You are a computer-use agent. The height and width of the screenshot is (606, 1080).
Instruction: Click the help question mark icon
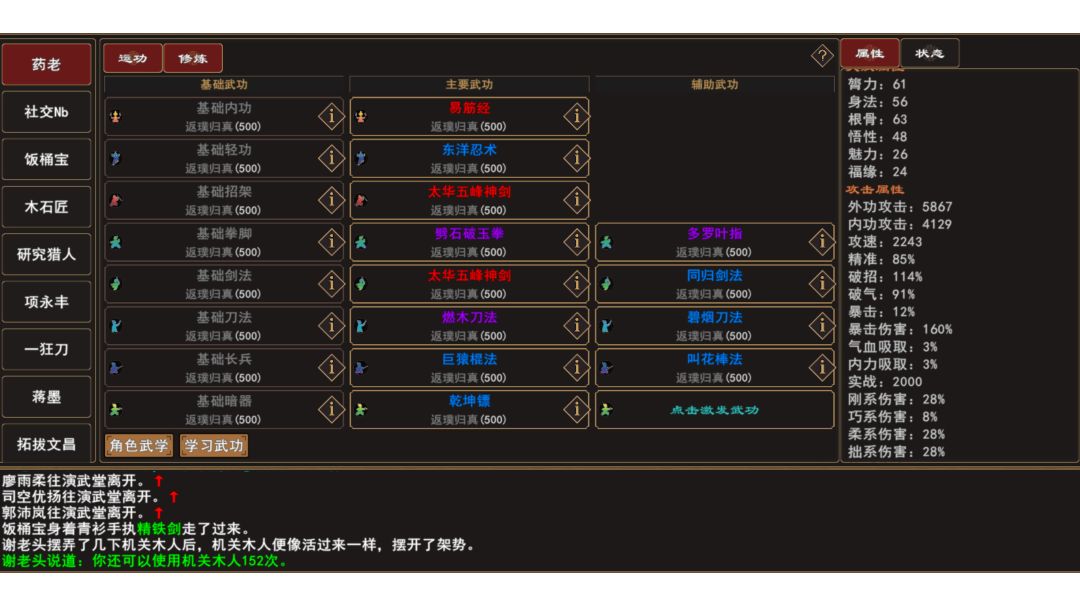point(822,56)
